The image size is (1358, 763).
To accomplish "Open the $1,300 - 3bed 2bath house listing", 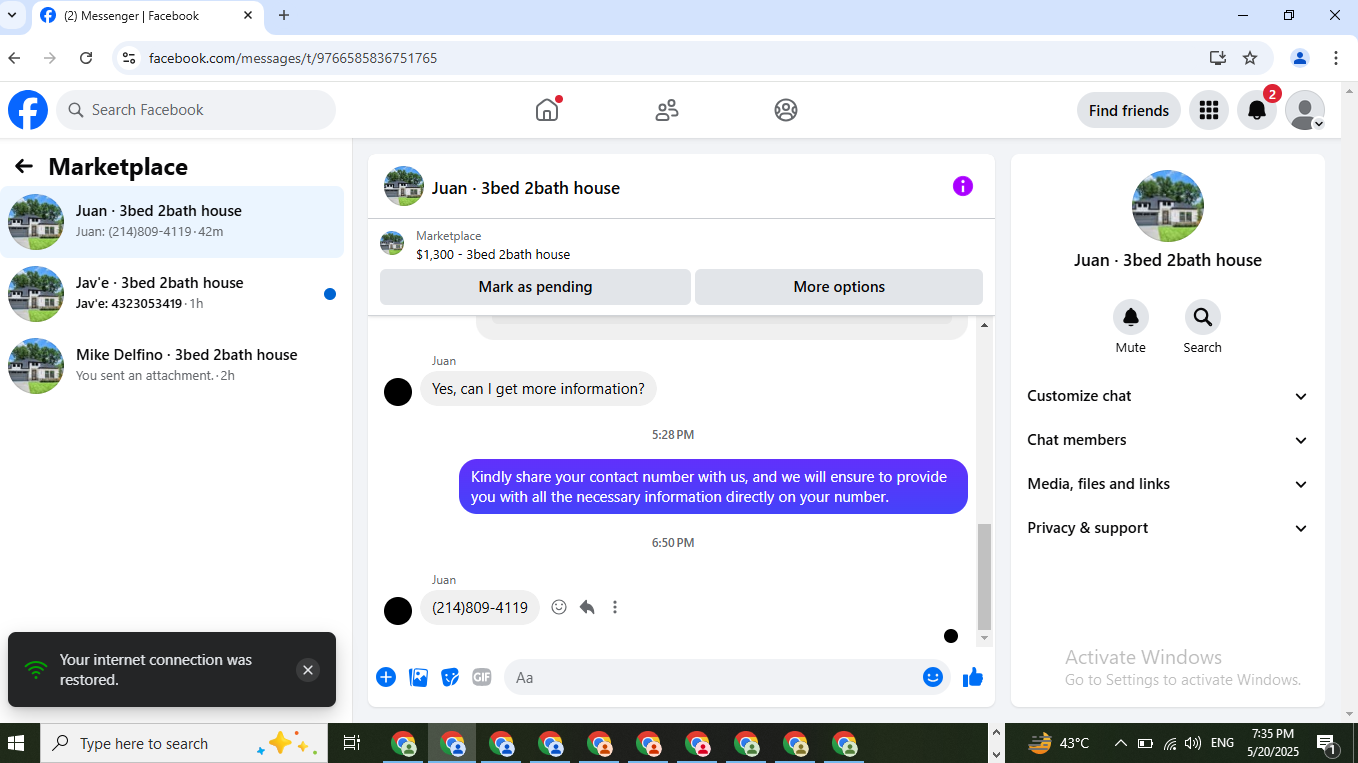I will 493,255.
